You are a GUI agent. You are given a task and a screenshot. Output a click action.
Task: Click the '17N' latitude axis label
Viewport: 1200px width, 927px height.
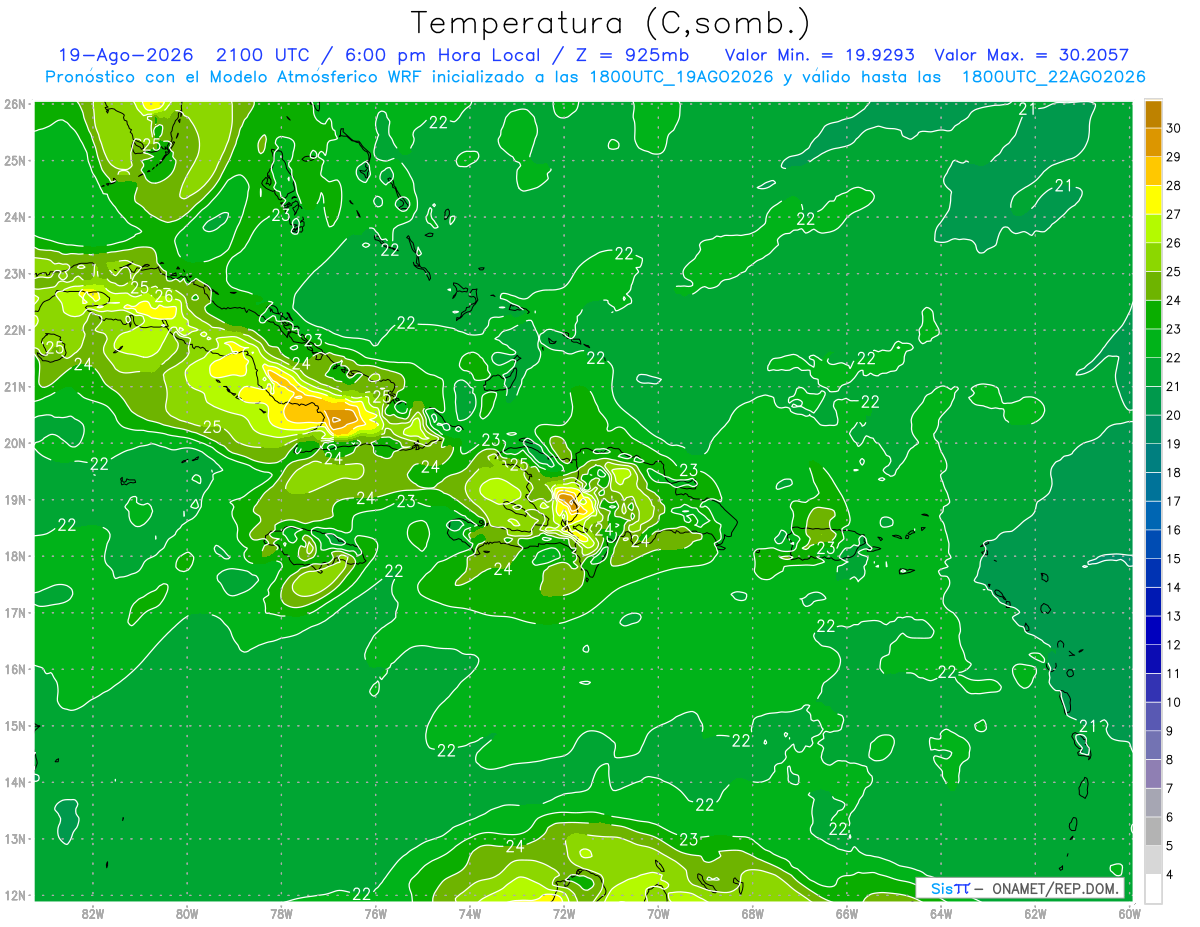15,612
